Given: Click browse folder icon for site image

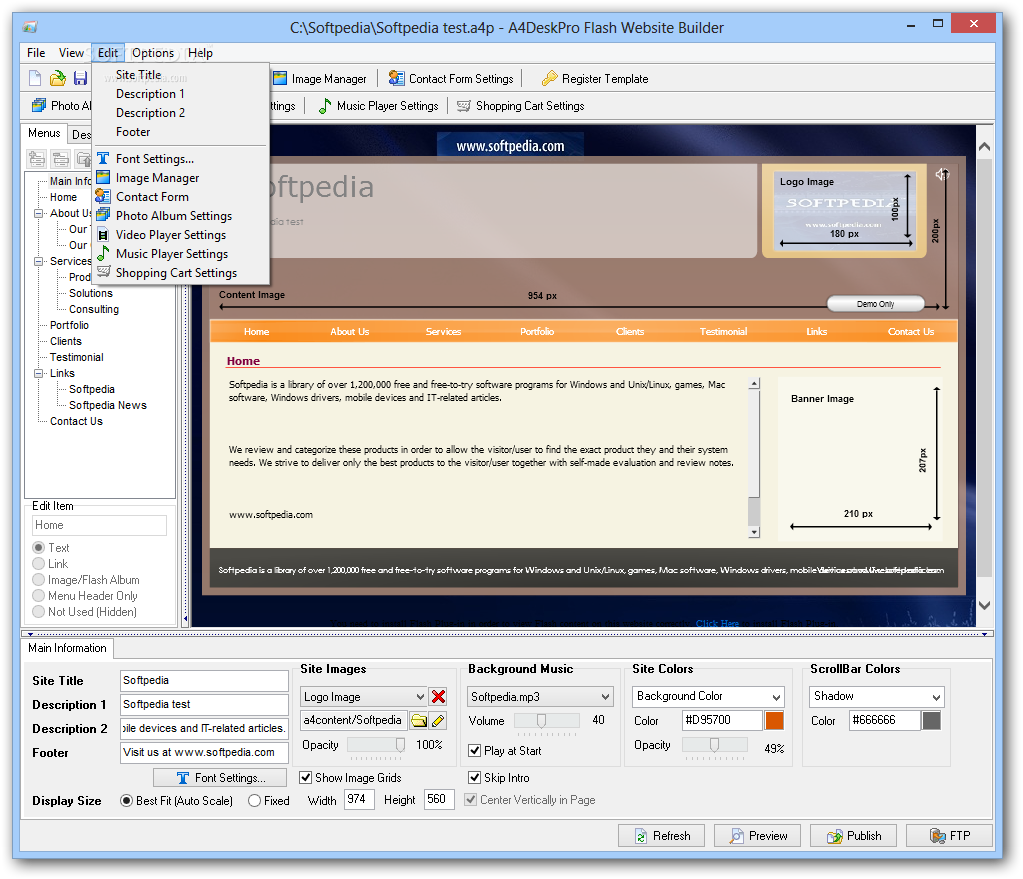Looking at the screenshot, I should (x=419, y=720).
